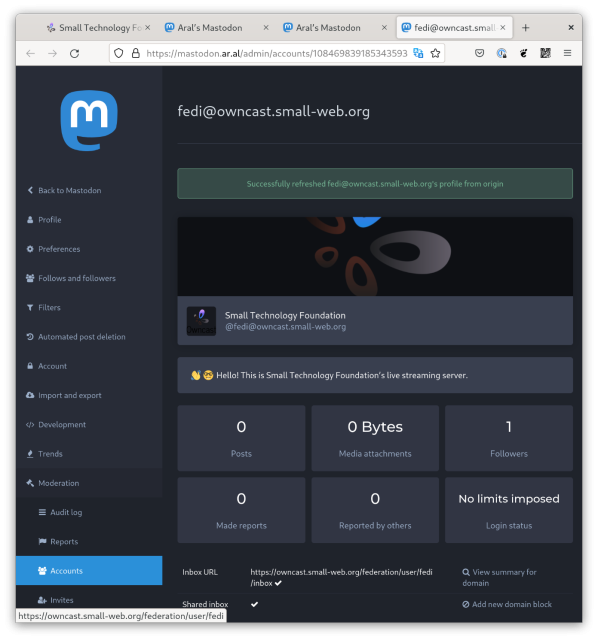Click the QR code extension icon

click(x=545, y=53)
